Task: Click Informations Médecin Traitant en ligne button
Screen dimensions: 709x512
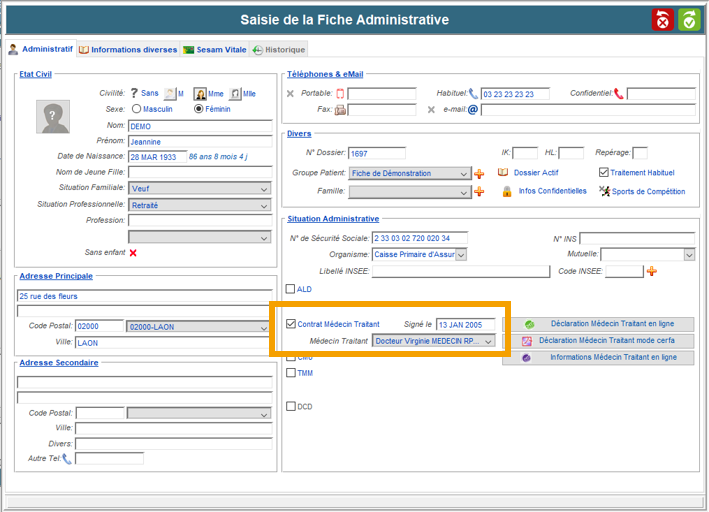Action: click(x=598, y=357)
